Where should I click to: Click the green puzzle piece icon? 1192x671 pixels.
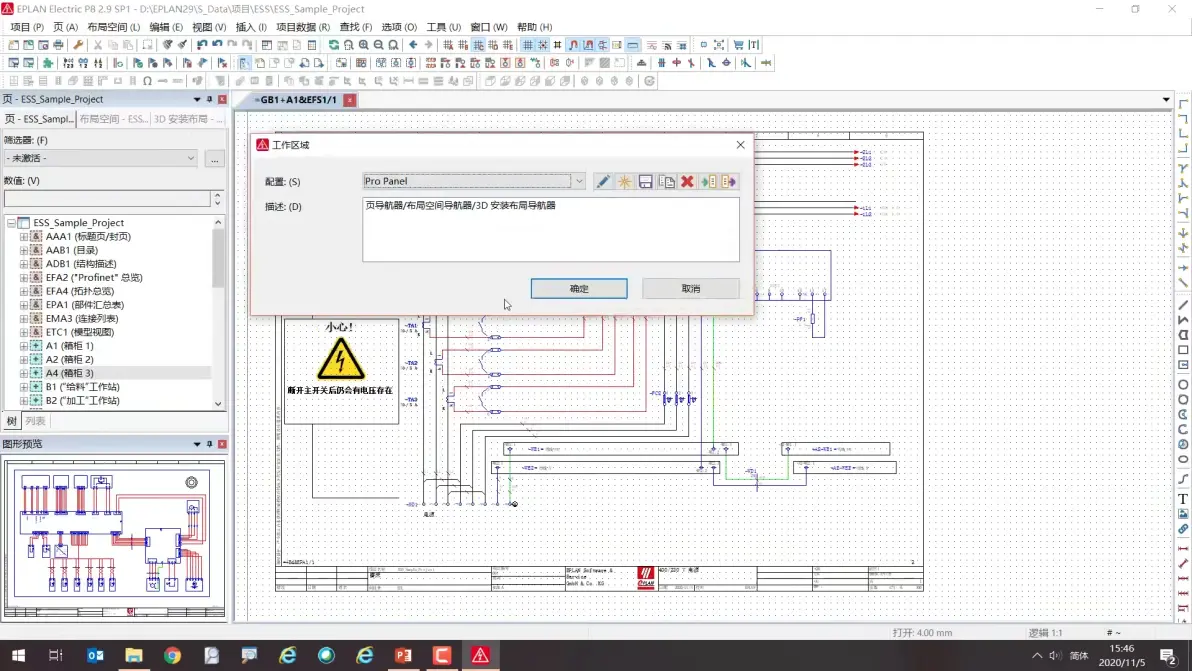(x=48, y=63)
